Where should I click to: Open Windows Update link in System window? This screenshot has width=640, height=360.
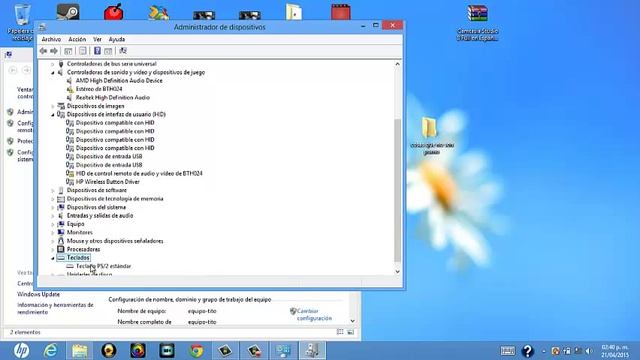[38, 294]
